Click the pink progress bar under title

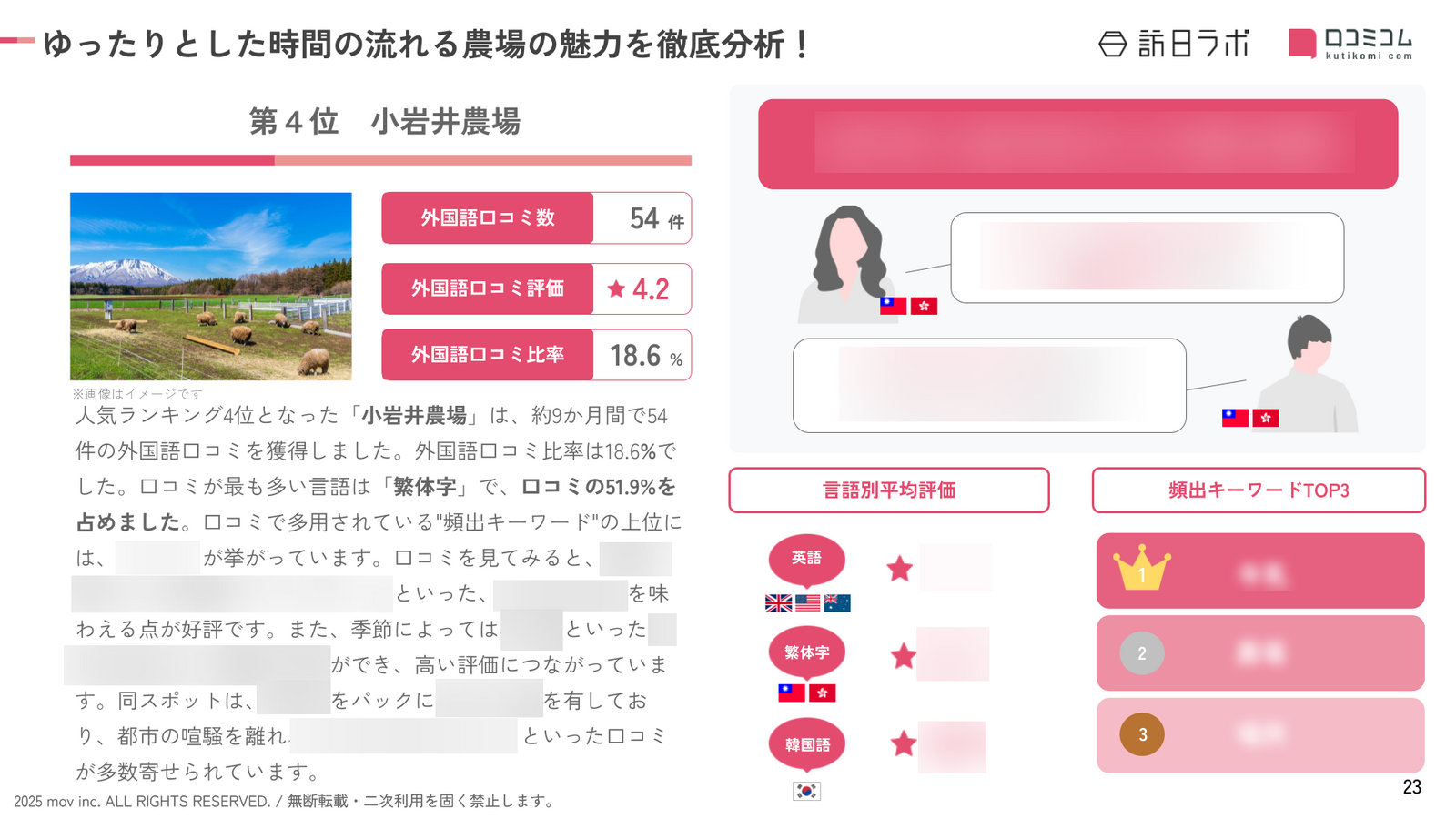pyautogui.click(x=380, y=160)
